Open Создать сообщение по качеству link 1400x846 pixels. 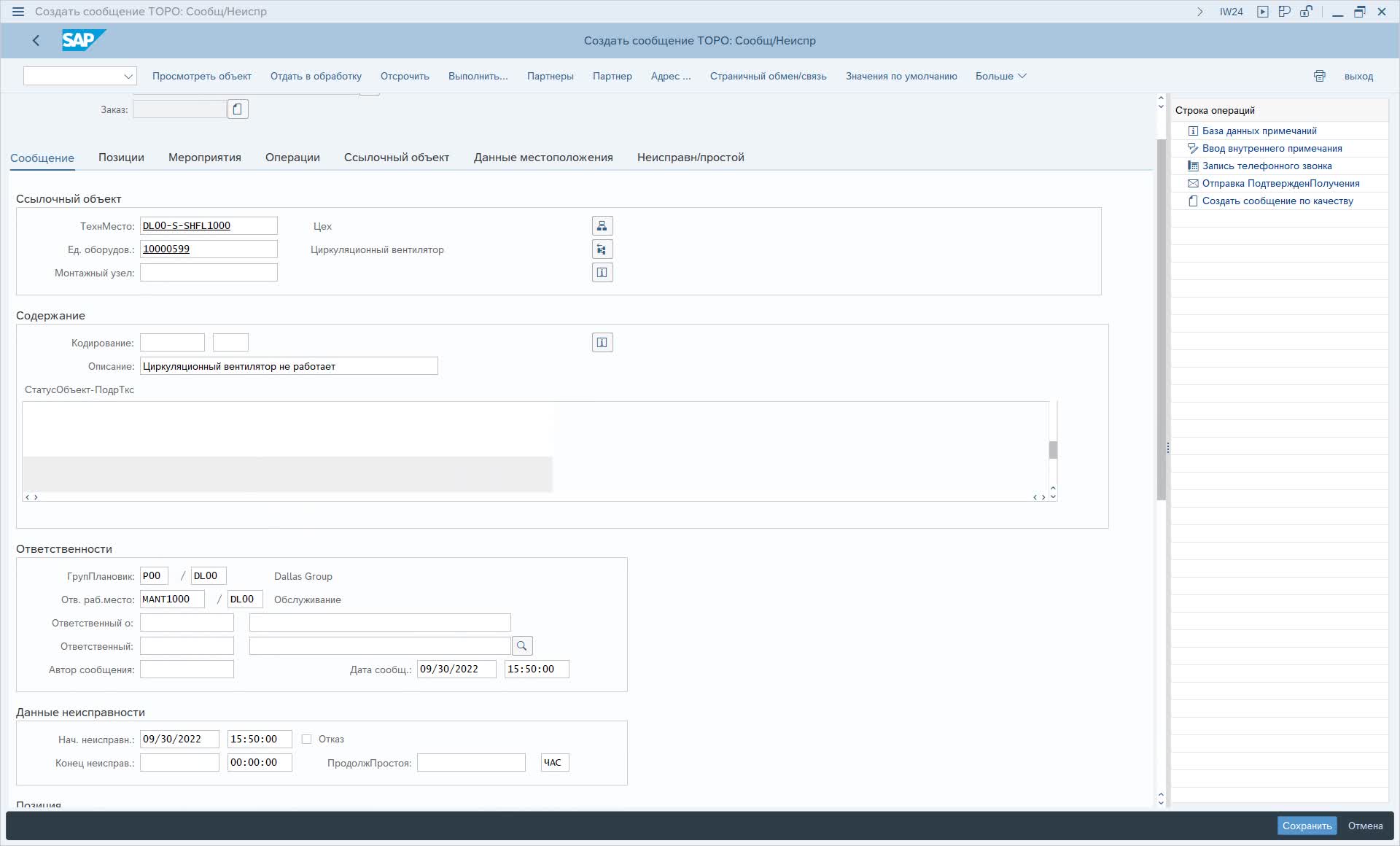tap(1277, 201)
